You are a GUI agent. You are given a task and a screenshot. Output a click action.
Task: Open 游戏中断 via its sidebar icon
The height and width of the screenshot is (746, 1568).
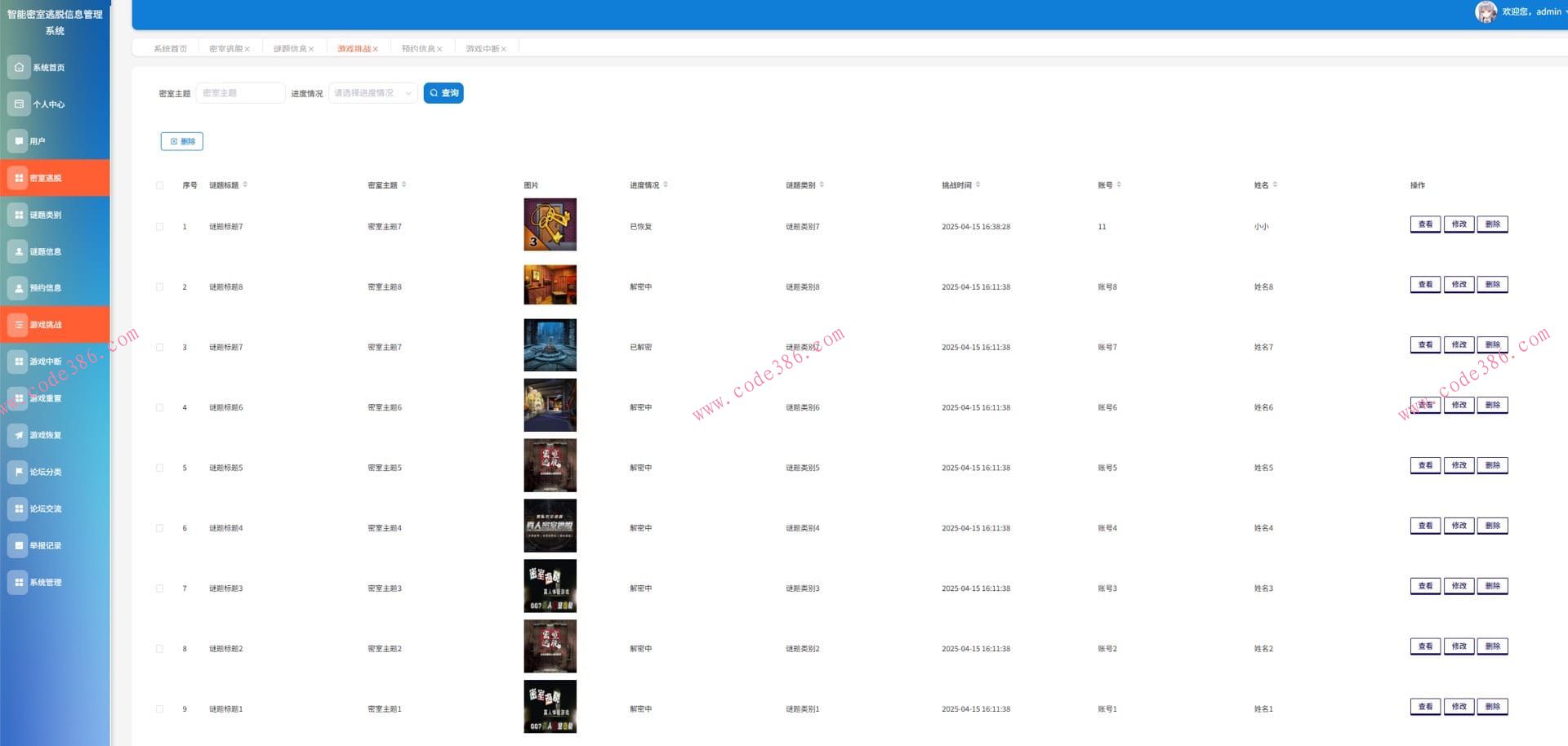(x=19, y=361)
